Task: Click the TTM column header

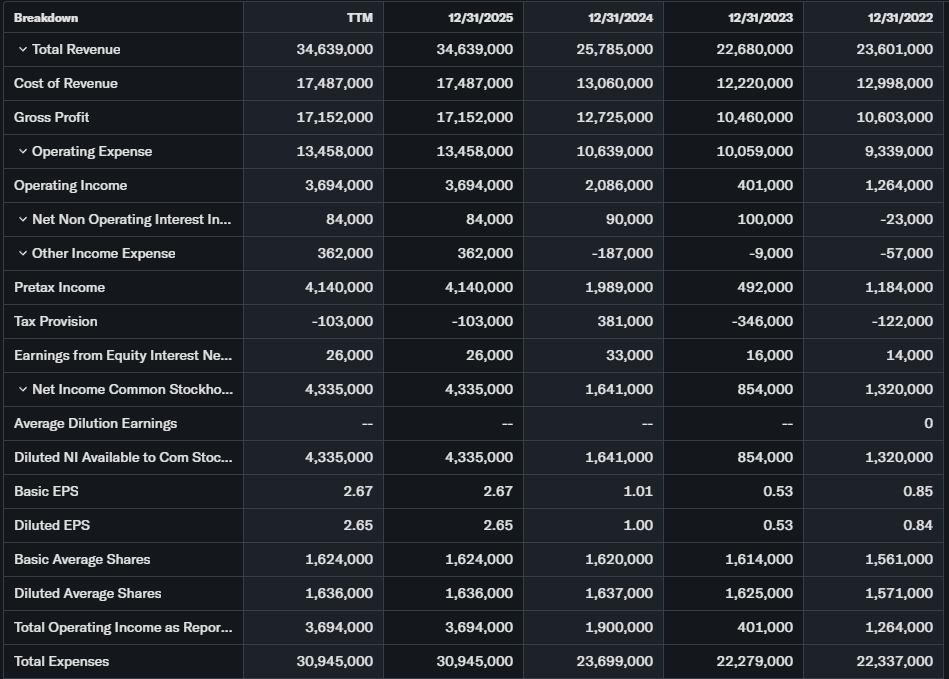Action: [359, 17]
